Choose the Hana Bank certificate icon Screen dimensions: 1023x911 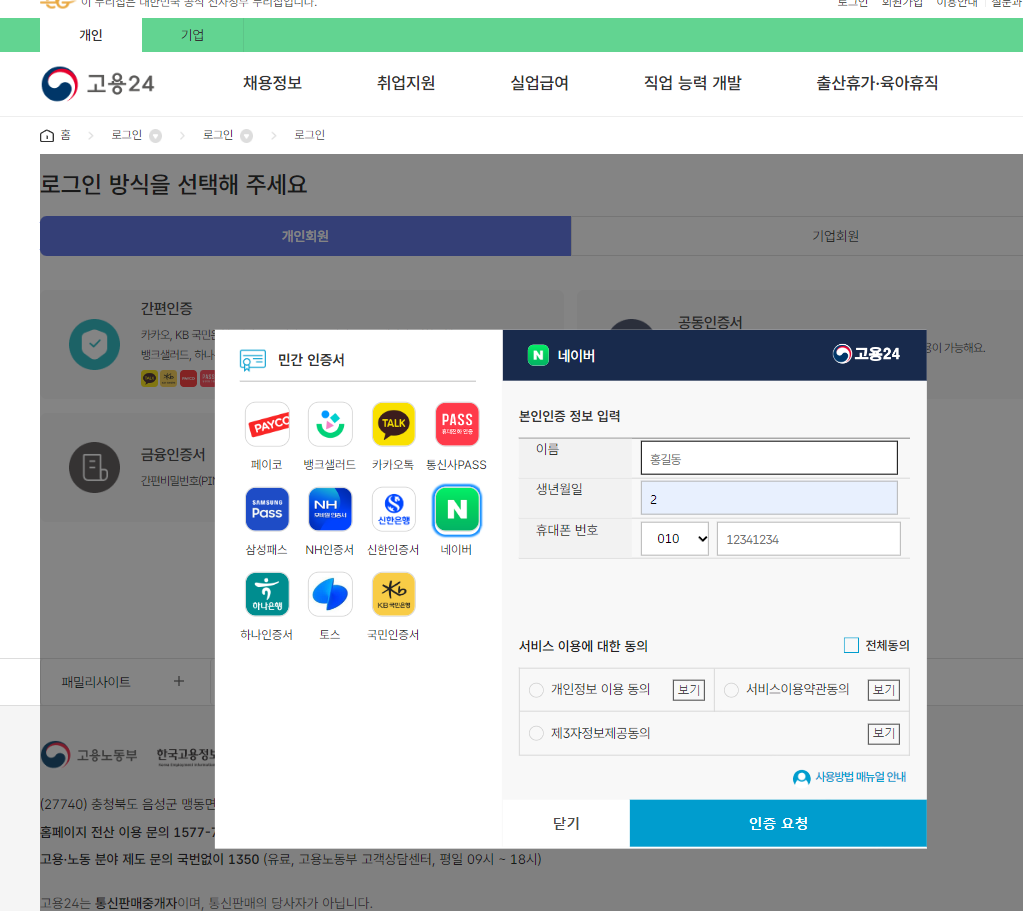tap(267, 594)
